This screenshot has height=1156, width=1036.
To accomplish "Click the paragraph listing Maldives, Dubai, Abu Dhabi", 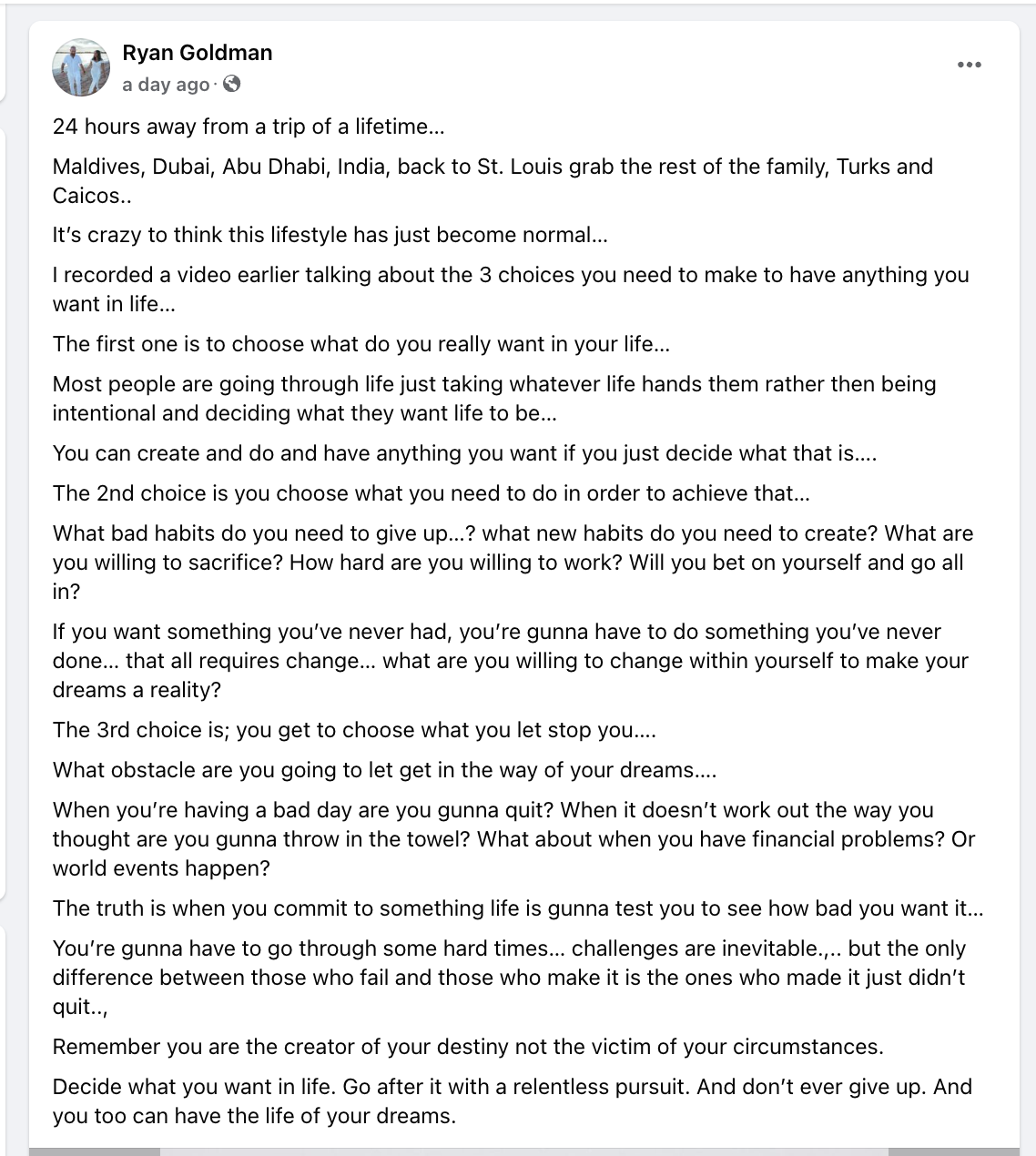I will (493, 181).
